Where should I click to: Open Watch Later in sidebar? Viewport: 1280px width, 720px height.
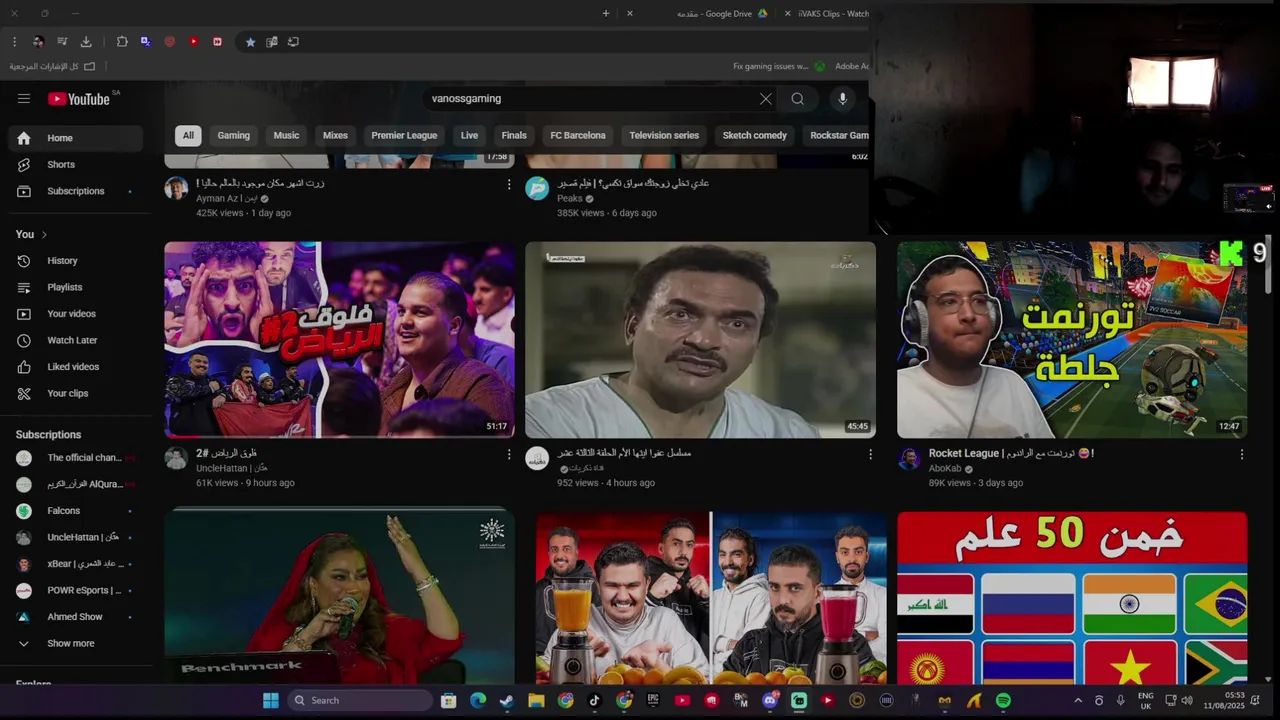[x=76, y=340]
